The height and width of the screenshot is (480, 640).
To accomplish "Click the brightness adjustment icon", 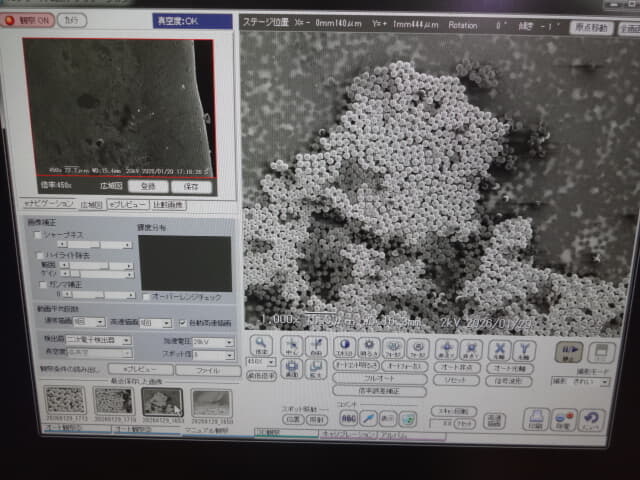I will click(x=368, y=345).
